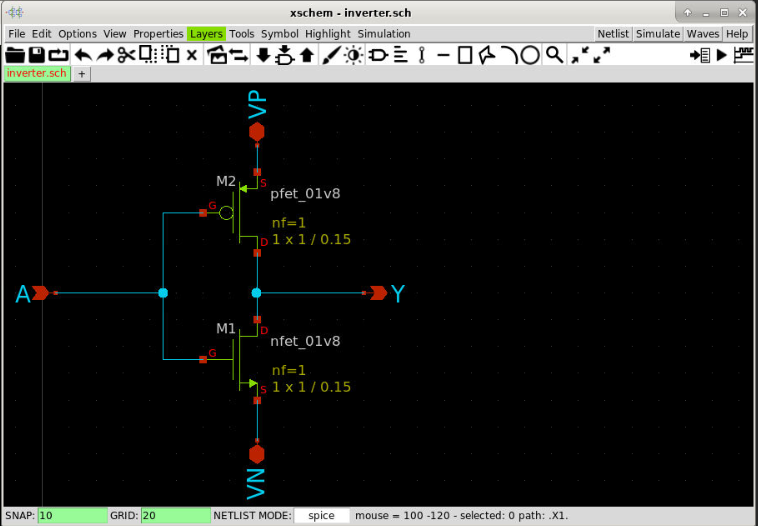Select the M1 transistor label
This screenshot has width=758, height=526.
pyautogui.click(x=226, y=329)
